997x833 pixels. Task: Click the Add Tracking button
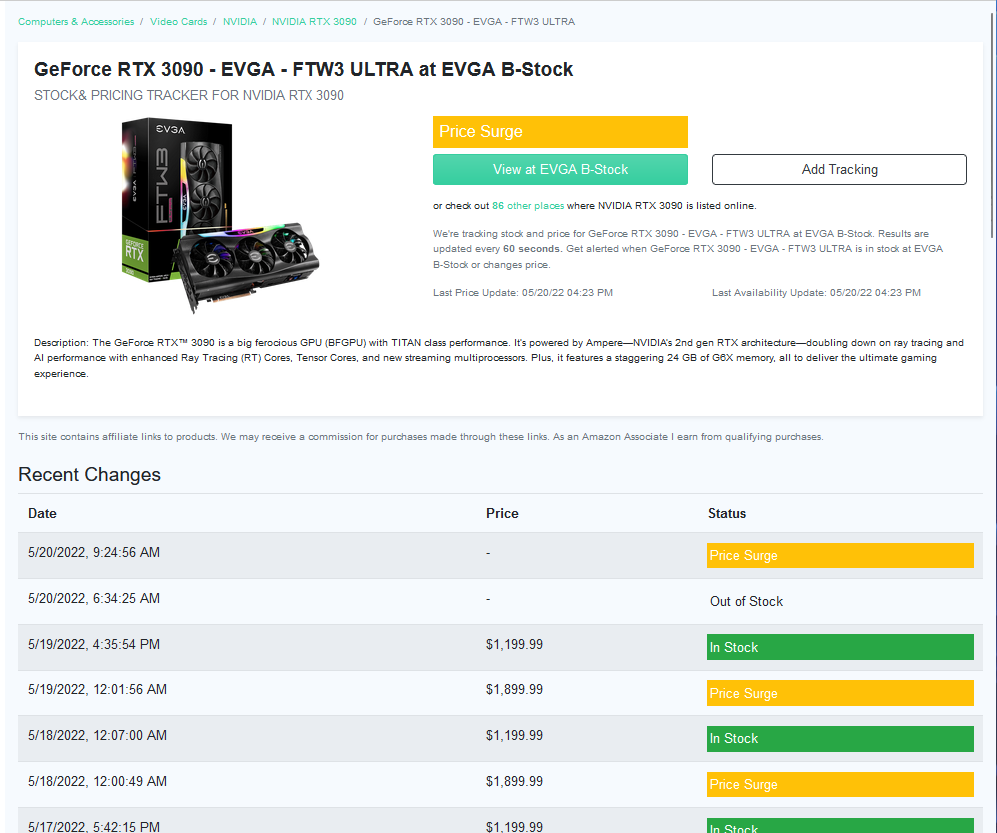point(839,170)
